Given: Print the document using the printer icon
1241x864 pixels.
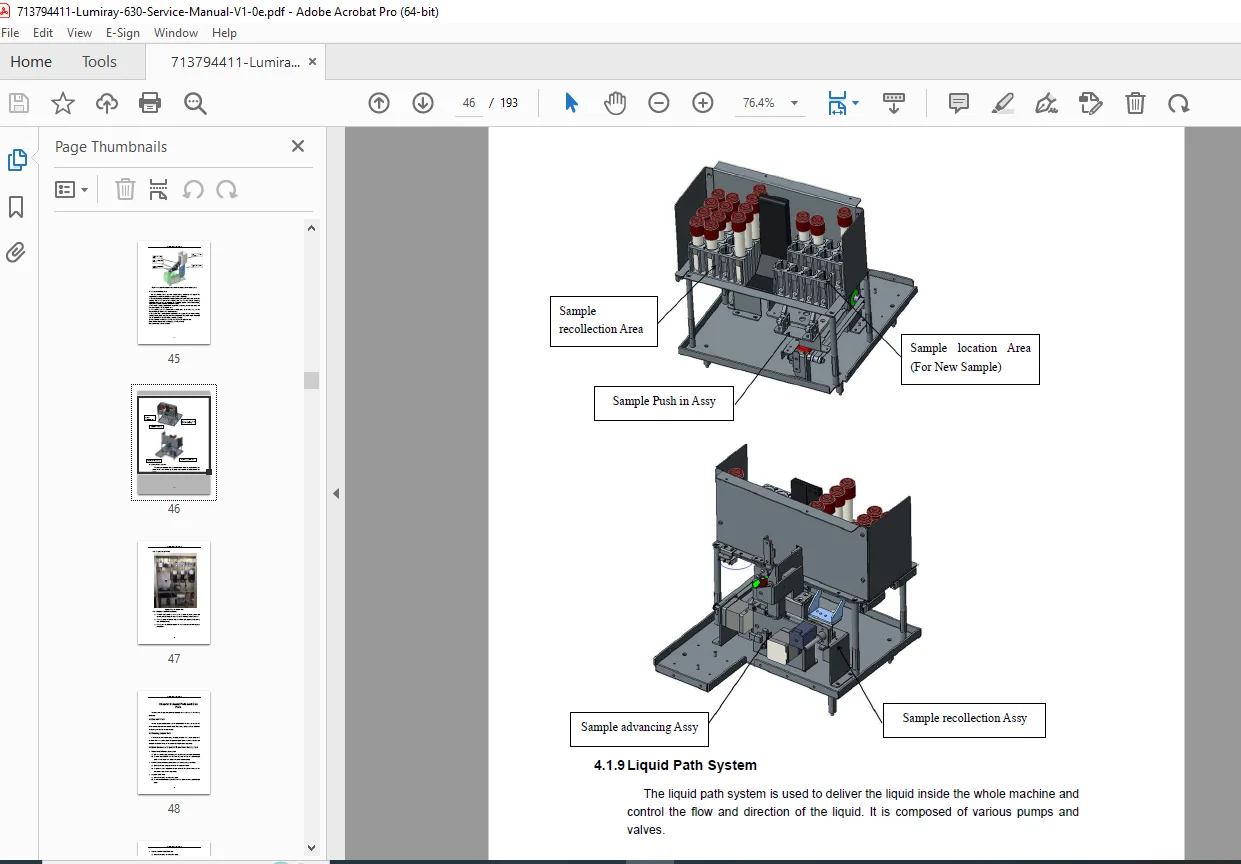Looking at the screenshot, I should (150, 103).
